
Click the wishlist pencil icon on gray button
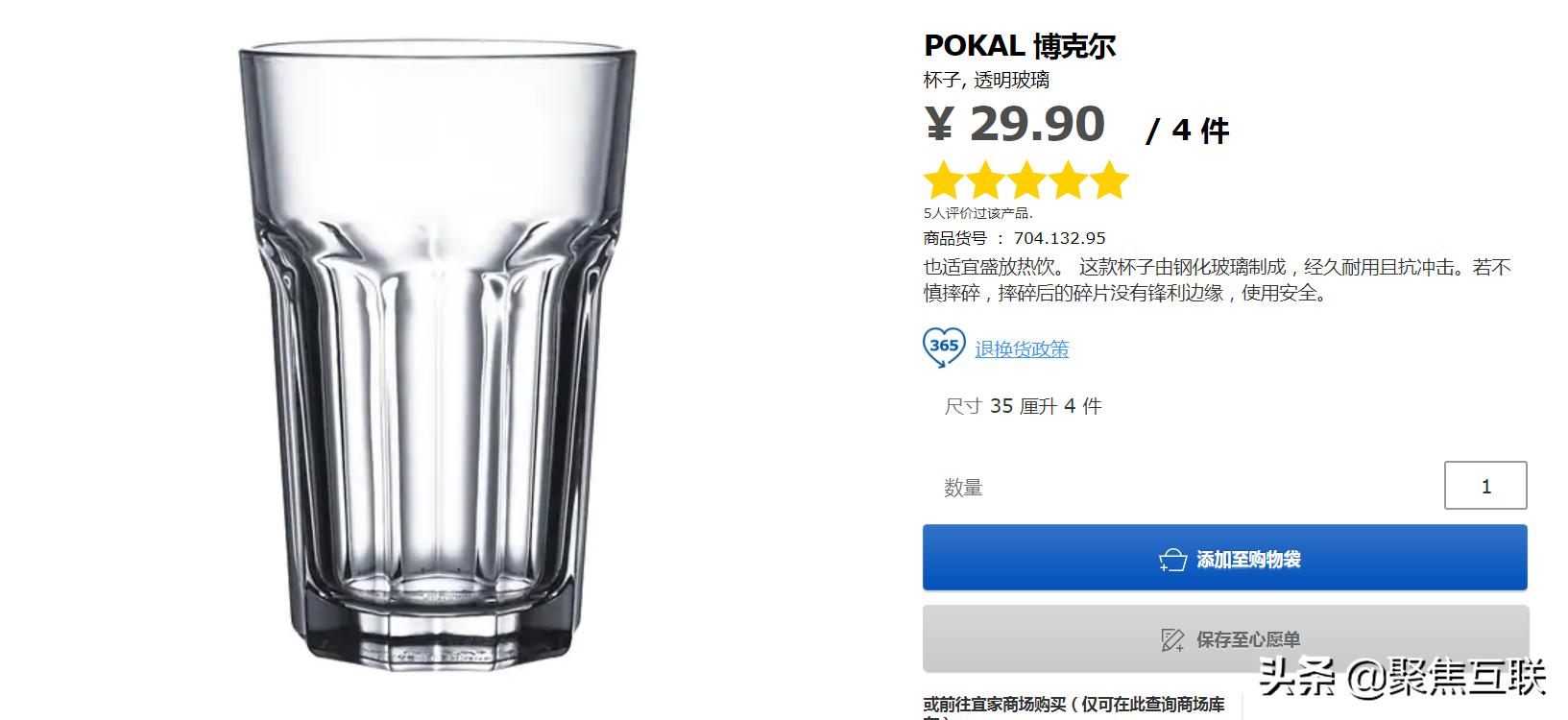click(x=1172, y=639)
